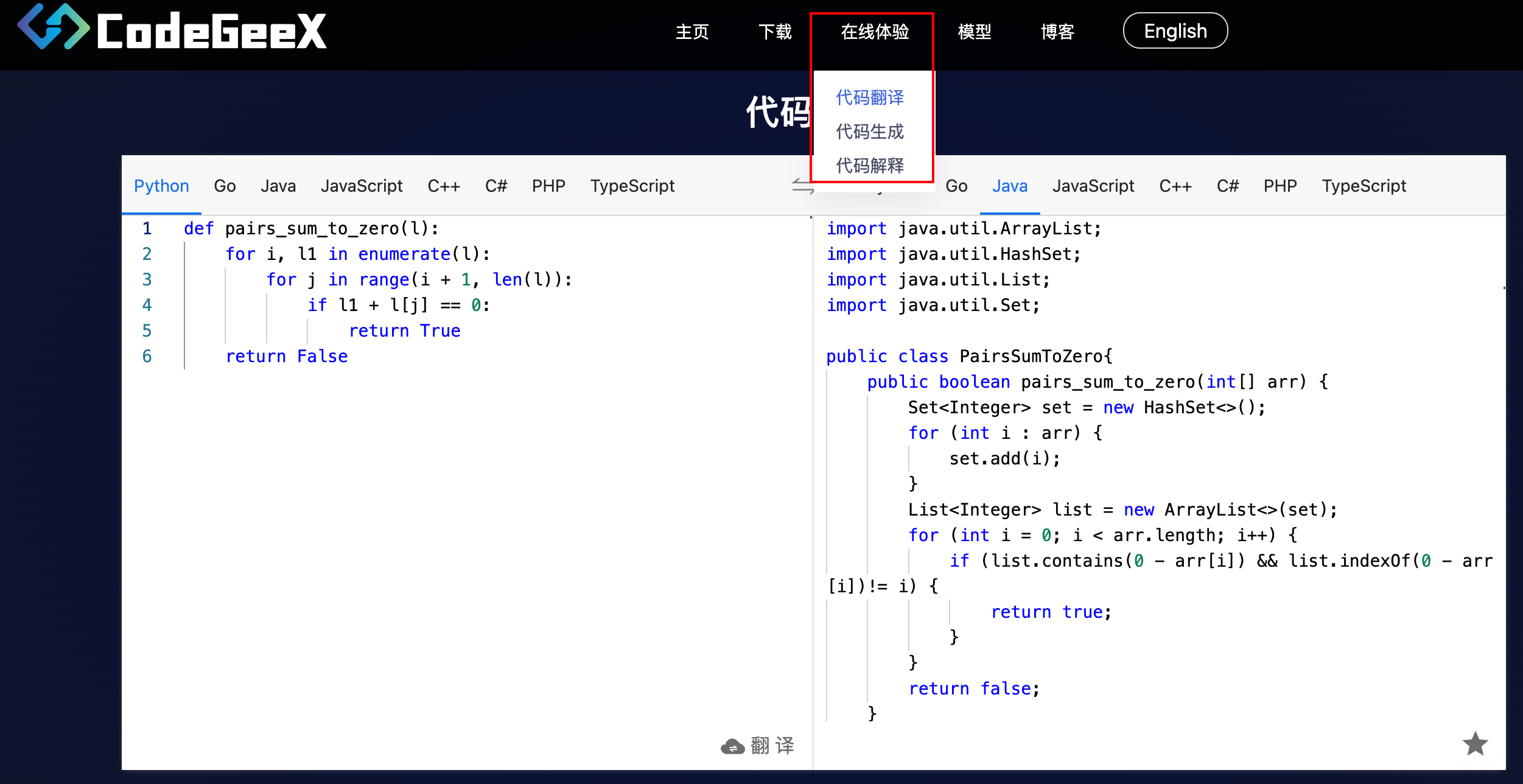Select 代码翻译 from the dropdown
Screen dimensions: 1523x784
pos(869,97)
